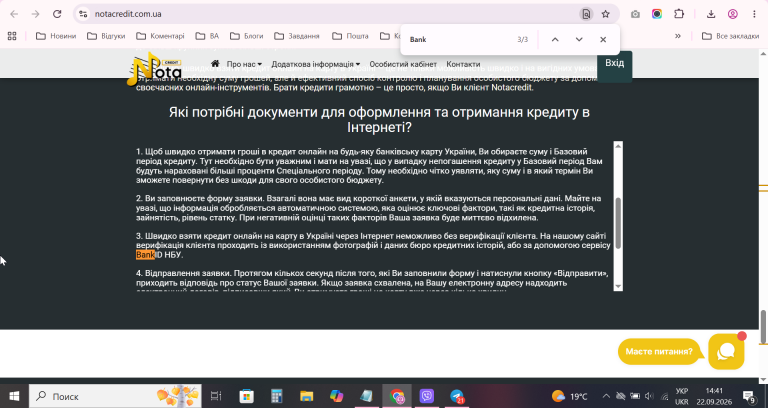Click the Вхід login button
The image size is (768, 408).
coord(614,65)
